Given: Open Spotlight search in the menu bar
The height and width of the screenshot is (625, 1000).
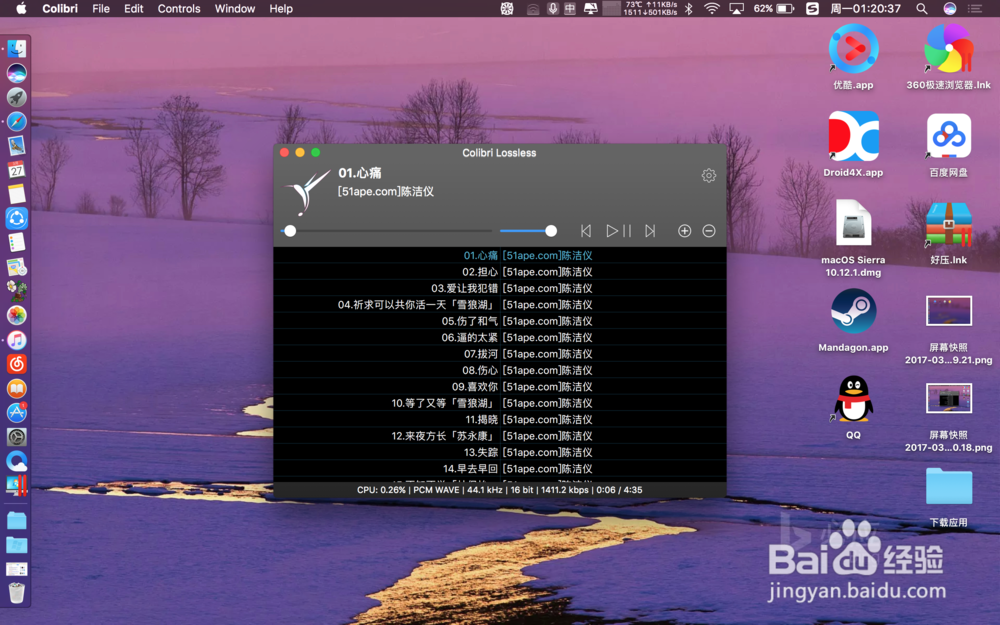Looking at the screenshot, I should pos(921,8).
